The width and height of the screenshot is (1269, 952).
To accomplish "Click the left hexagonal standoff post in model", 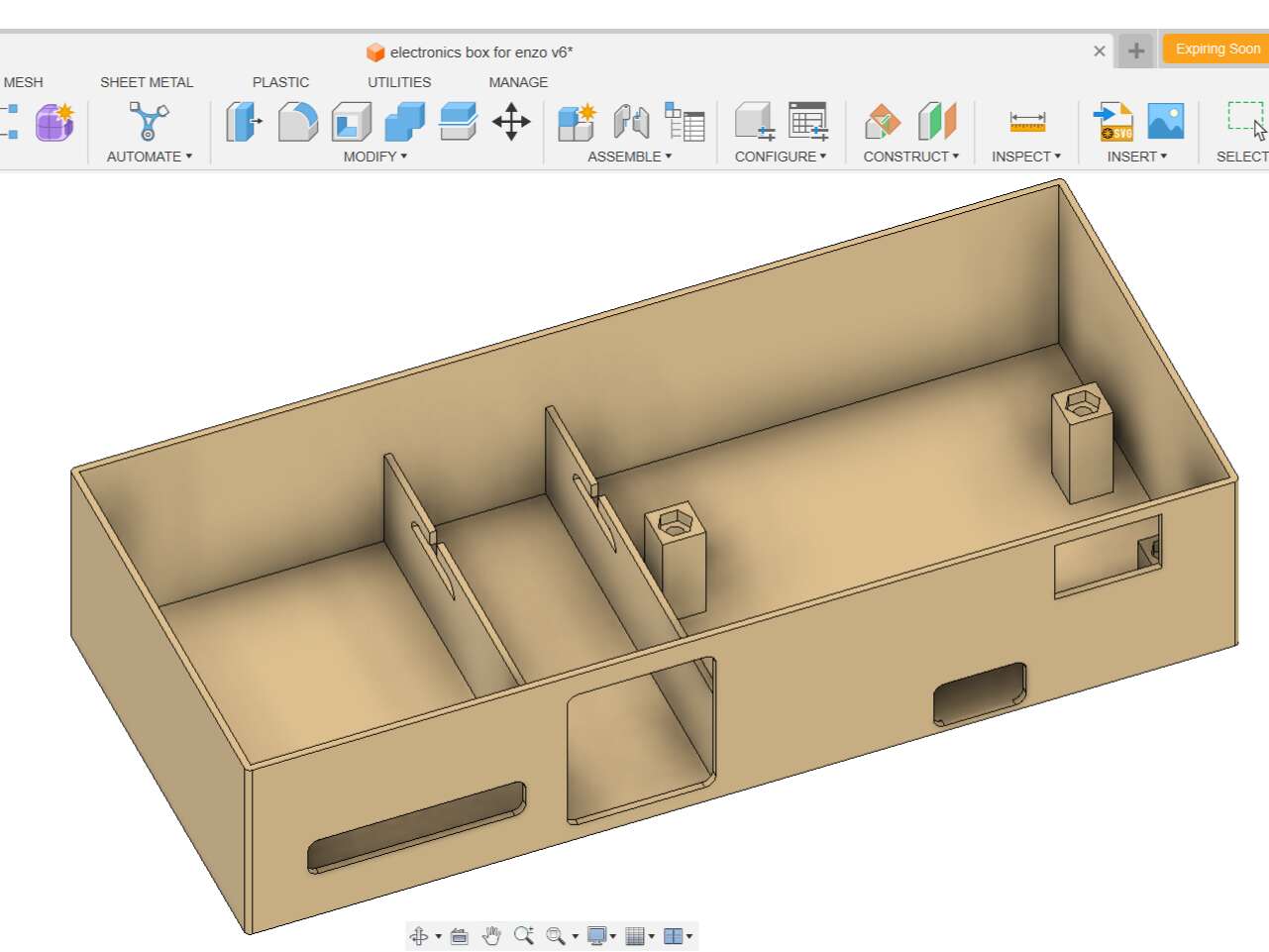I will tap(676, 561).
